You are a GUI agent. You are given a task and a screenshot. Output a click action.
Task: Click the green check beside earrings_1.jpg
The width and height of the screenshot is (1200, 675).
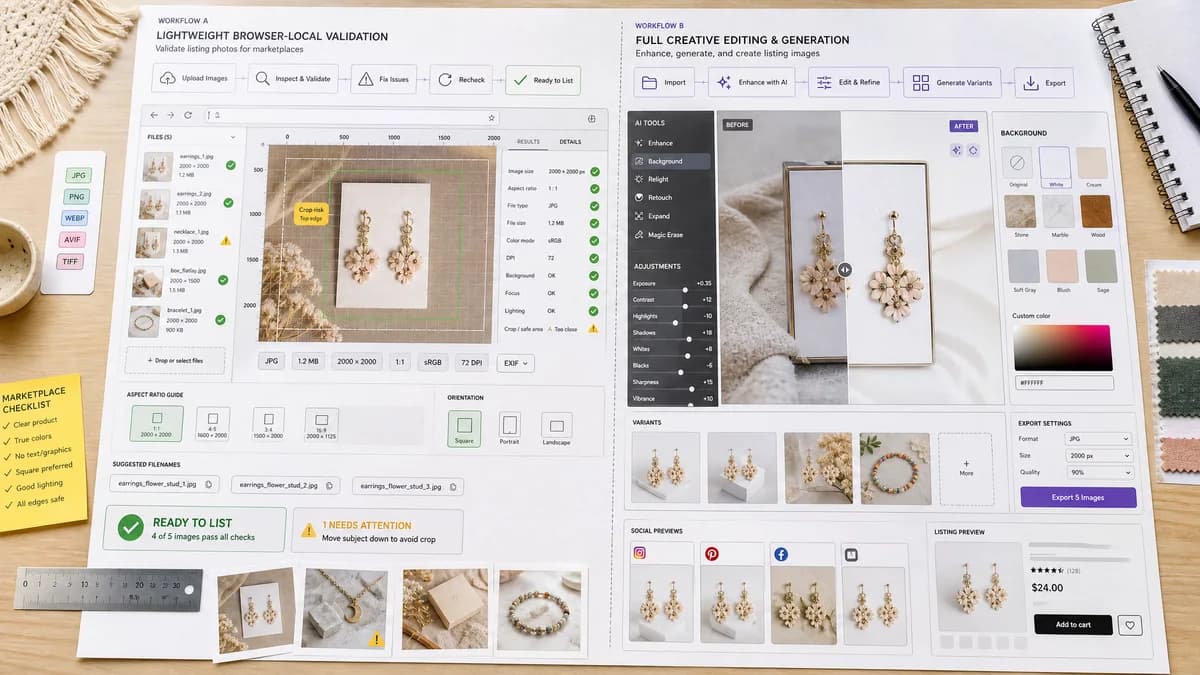[231, 166]
